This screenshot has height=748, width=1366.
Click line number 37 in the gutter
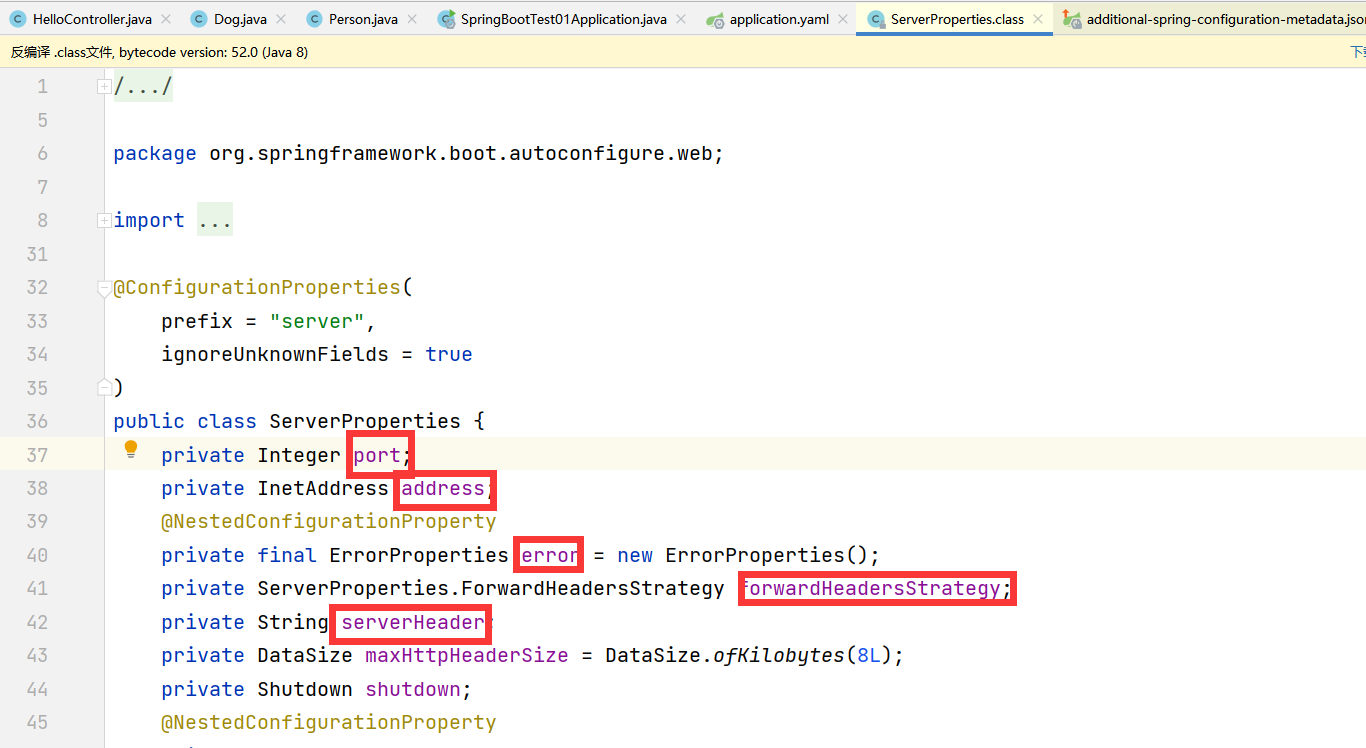coord(37,455)
